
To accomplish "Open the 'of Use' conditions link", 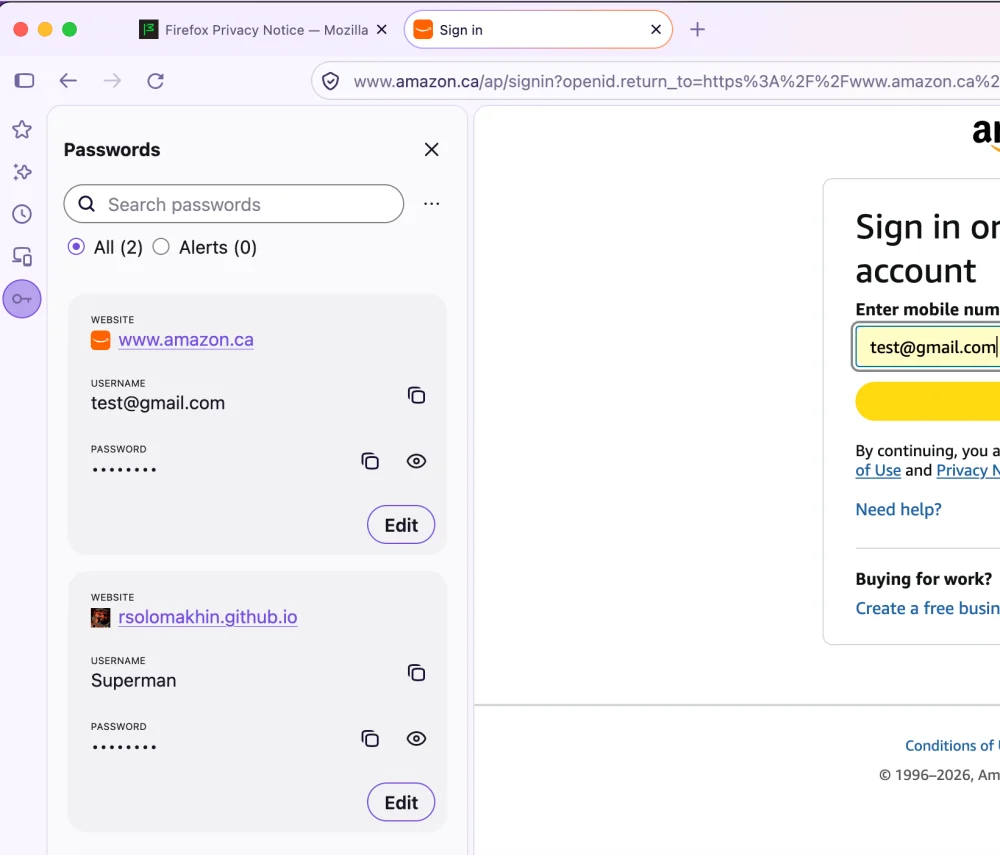I will (x=878, y=471).
